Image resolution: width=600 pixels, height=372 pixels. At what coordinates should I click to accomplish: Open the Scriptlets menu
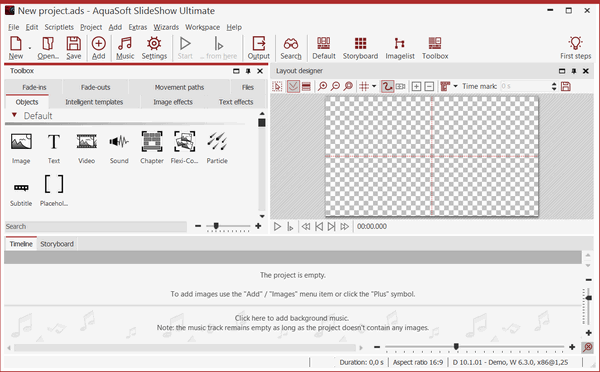click(59, 27)
